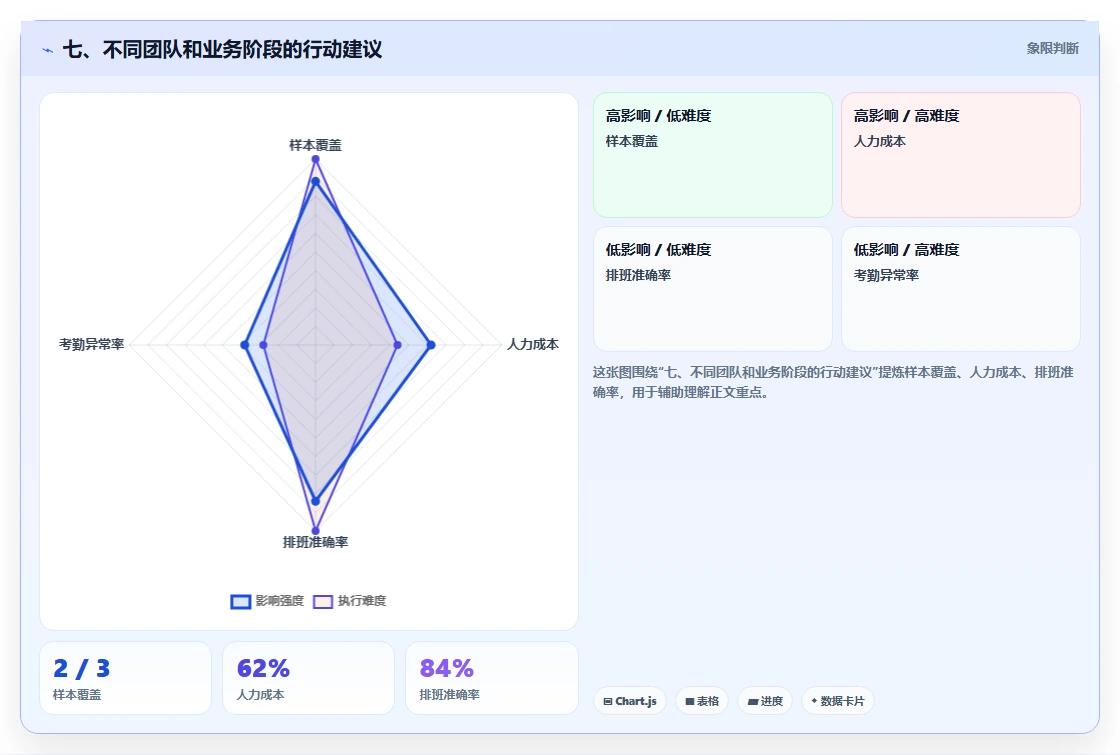
Task: Click the icon in the 进度 tag
Action: pyautogui.click(x=753, y=701)
